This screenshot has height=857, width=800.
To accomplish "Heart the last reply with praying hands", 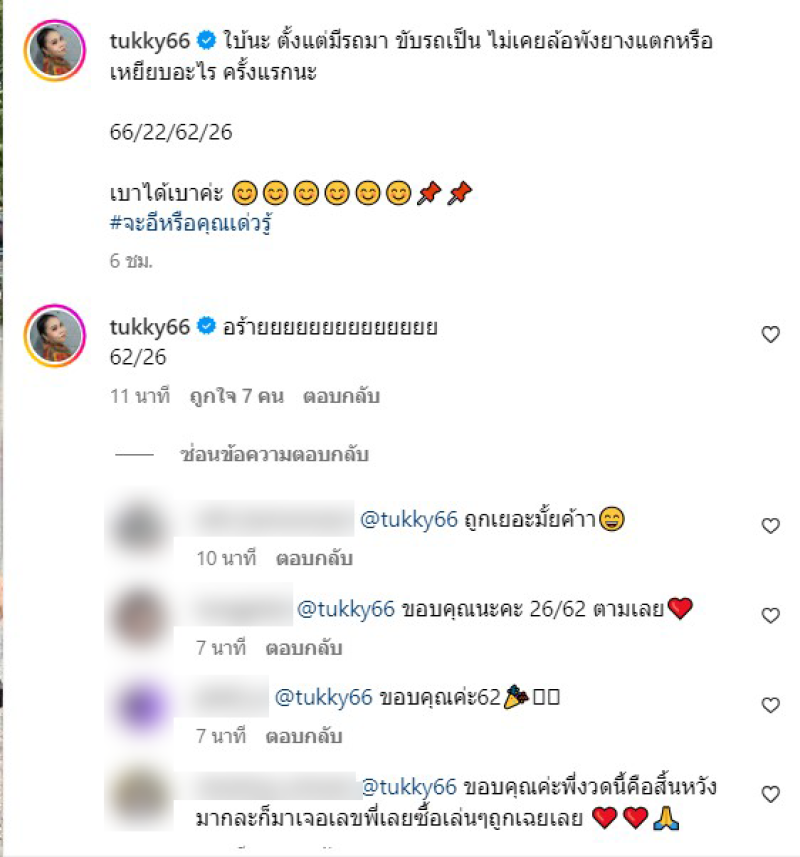I will (x=770, y=794).
